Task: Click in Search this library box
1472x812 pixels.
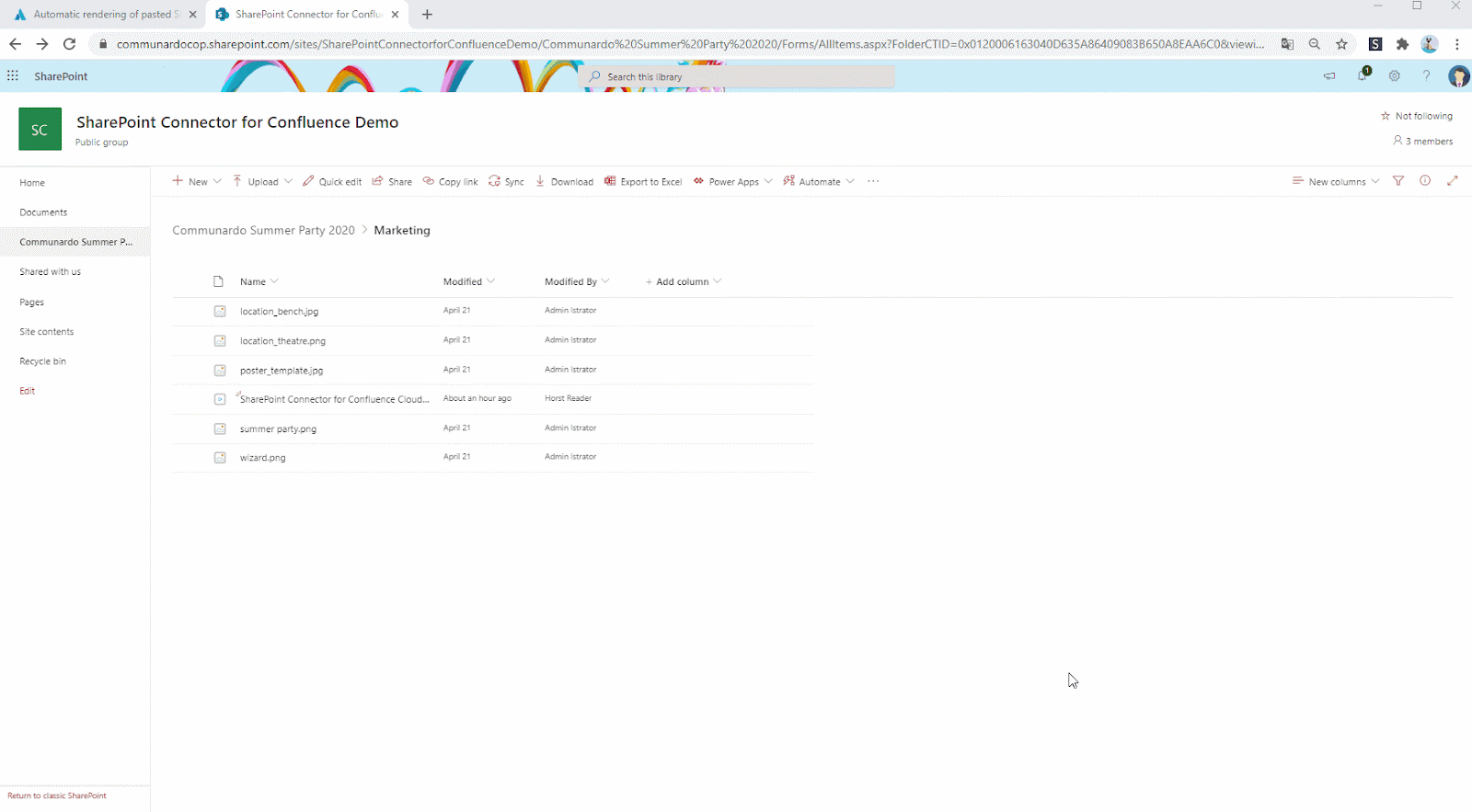Action: [737, 76]
